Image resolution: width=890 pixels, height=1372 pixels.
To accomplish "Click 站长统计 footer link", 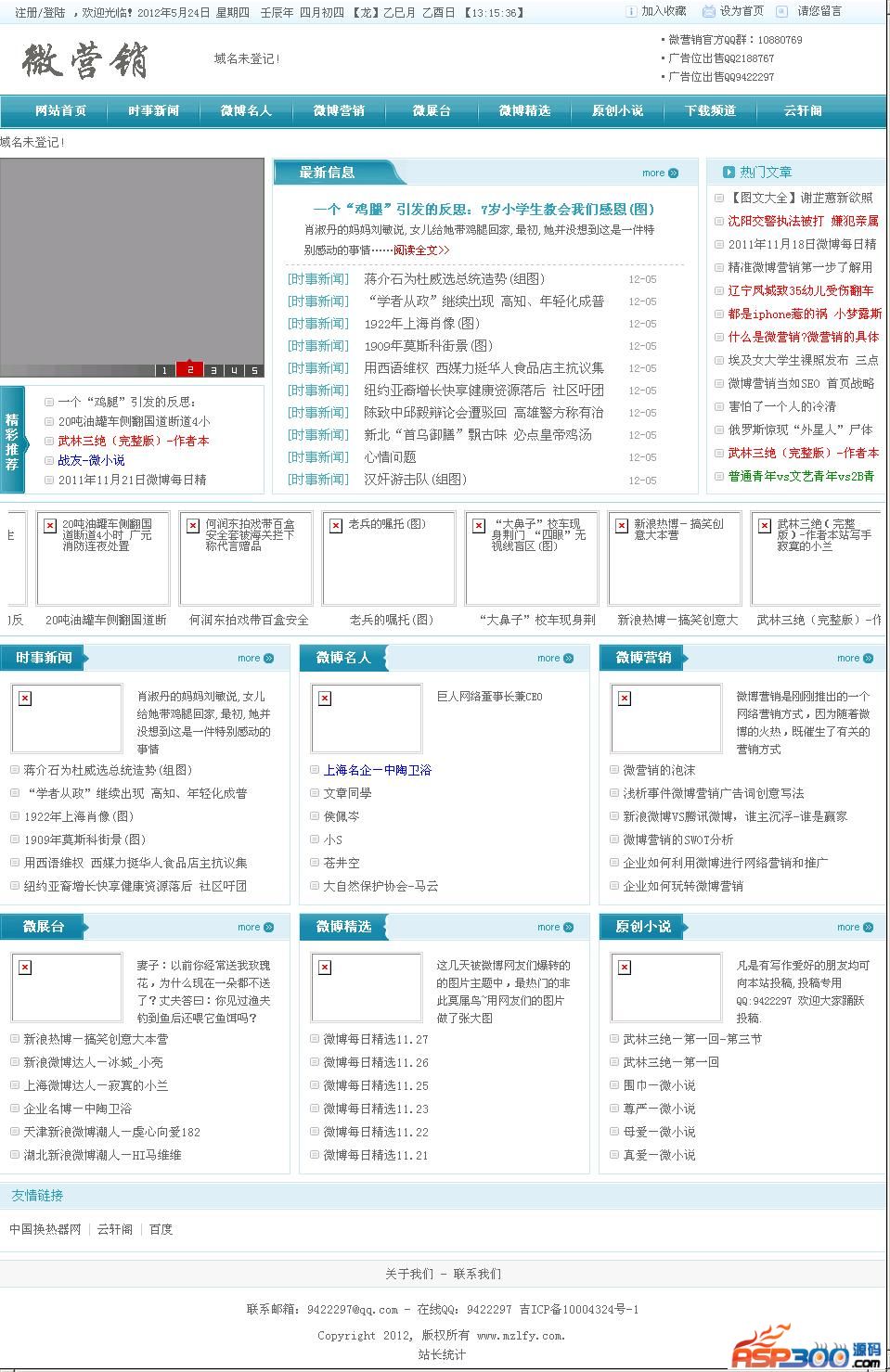I will click(442, 1354).
